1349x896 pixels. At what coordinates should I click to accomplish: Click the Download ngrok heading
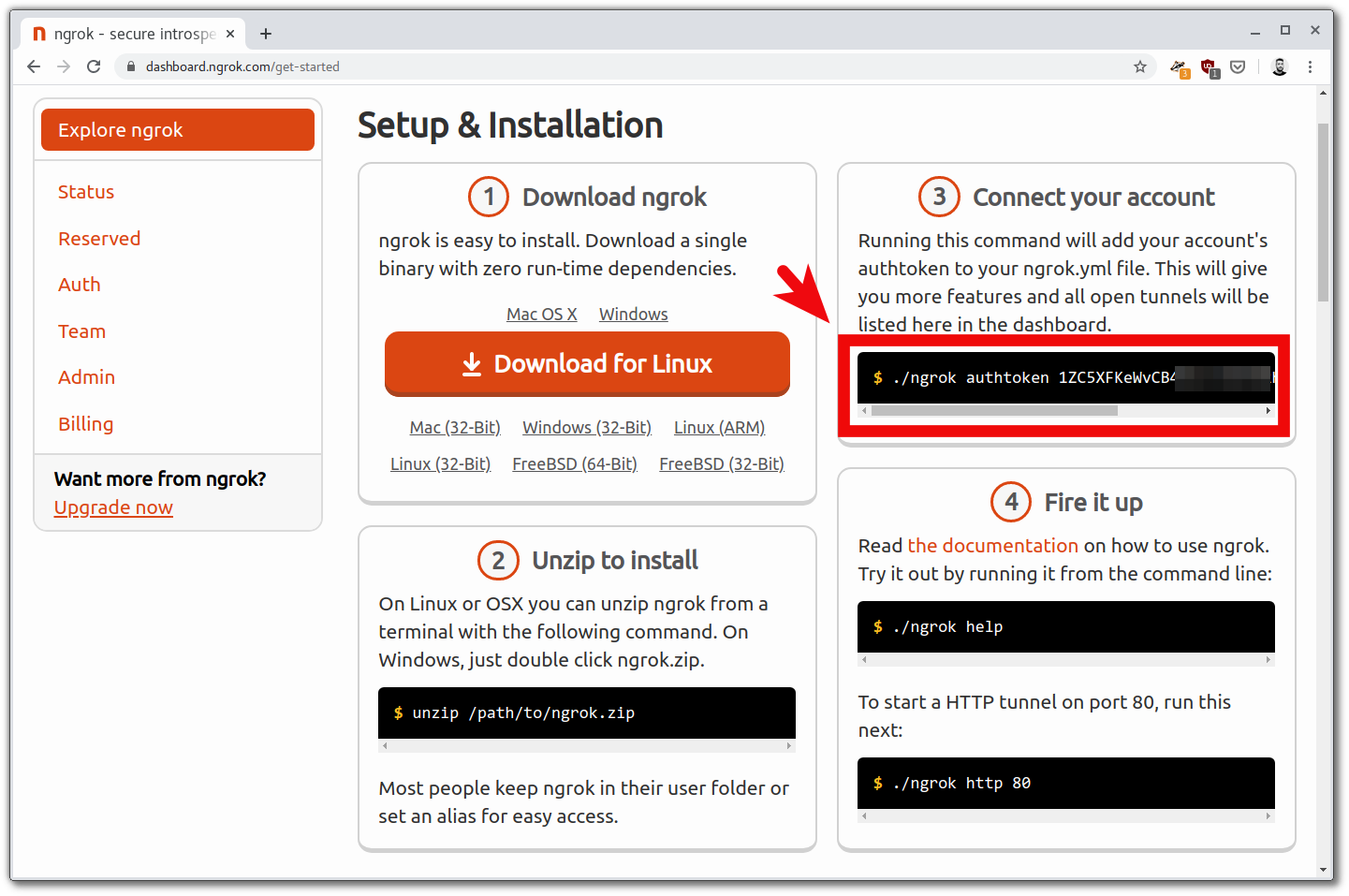[x=614, y=198]
